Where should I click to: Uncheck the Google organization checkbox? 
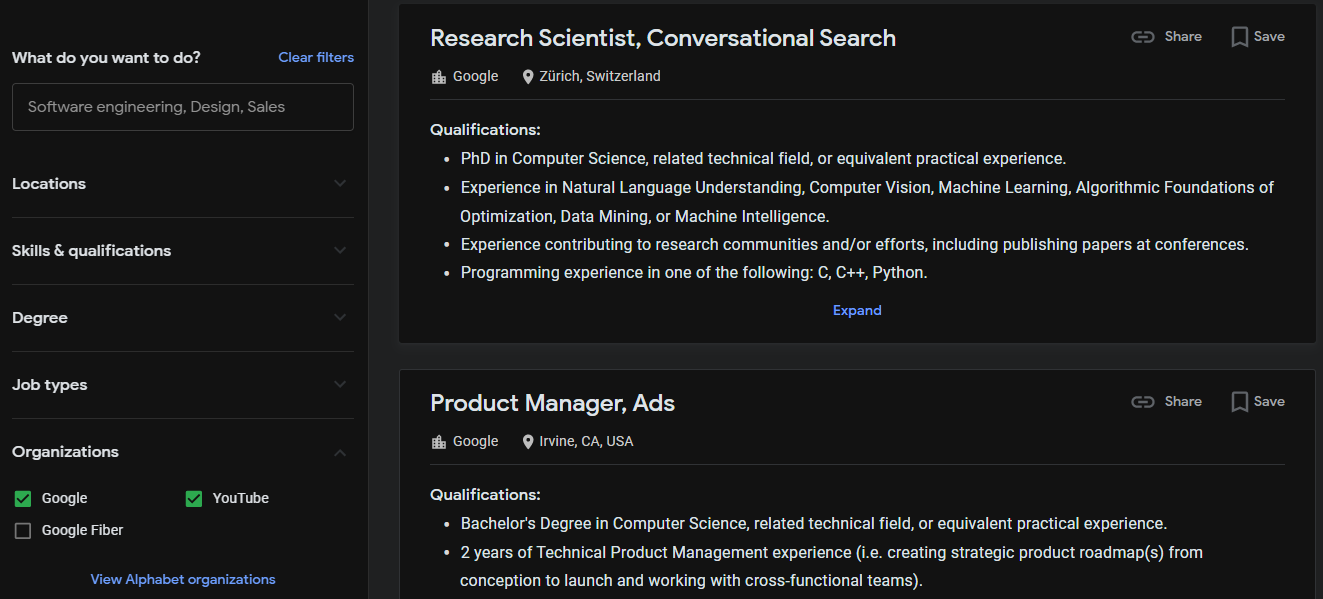23,498
